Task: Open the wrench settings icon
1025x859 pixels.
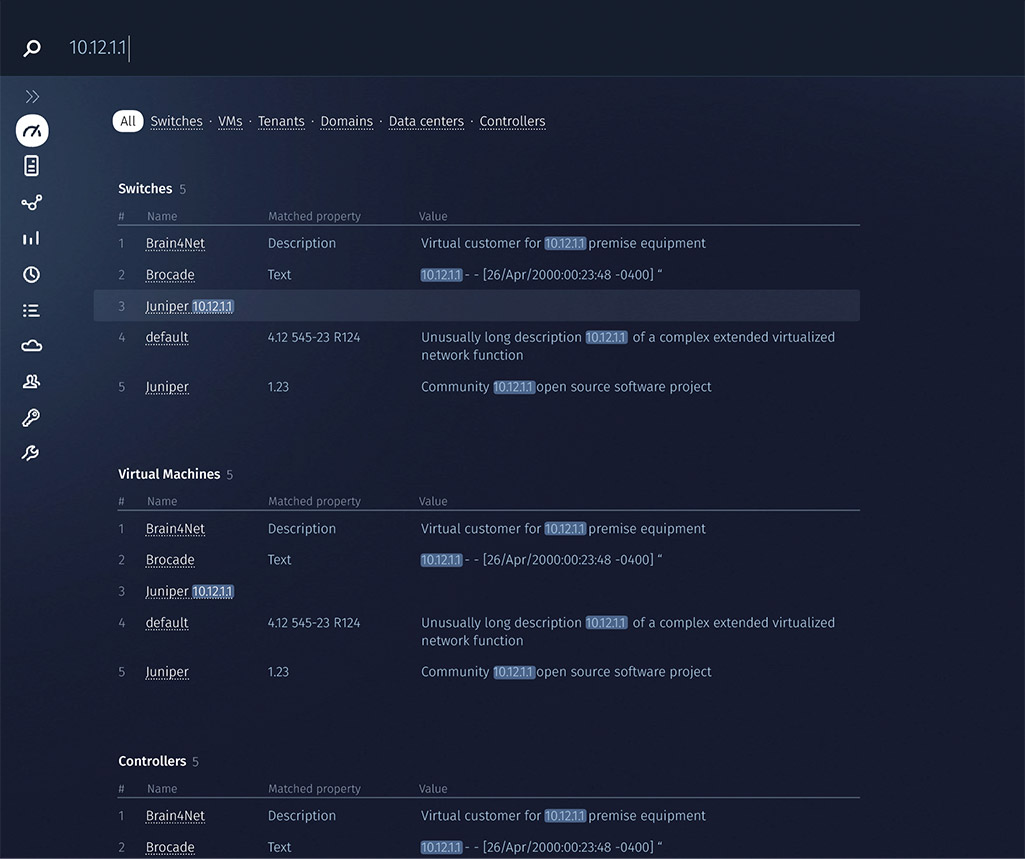Action: coord(32,453)
